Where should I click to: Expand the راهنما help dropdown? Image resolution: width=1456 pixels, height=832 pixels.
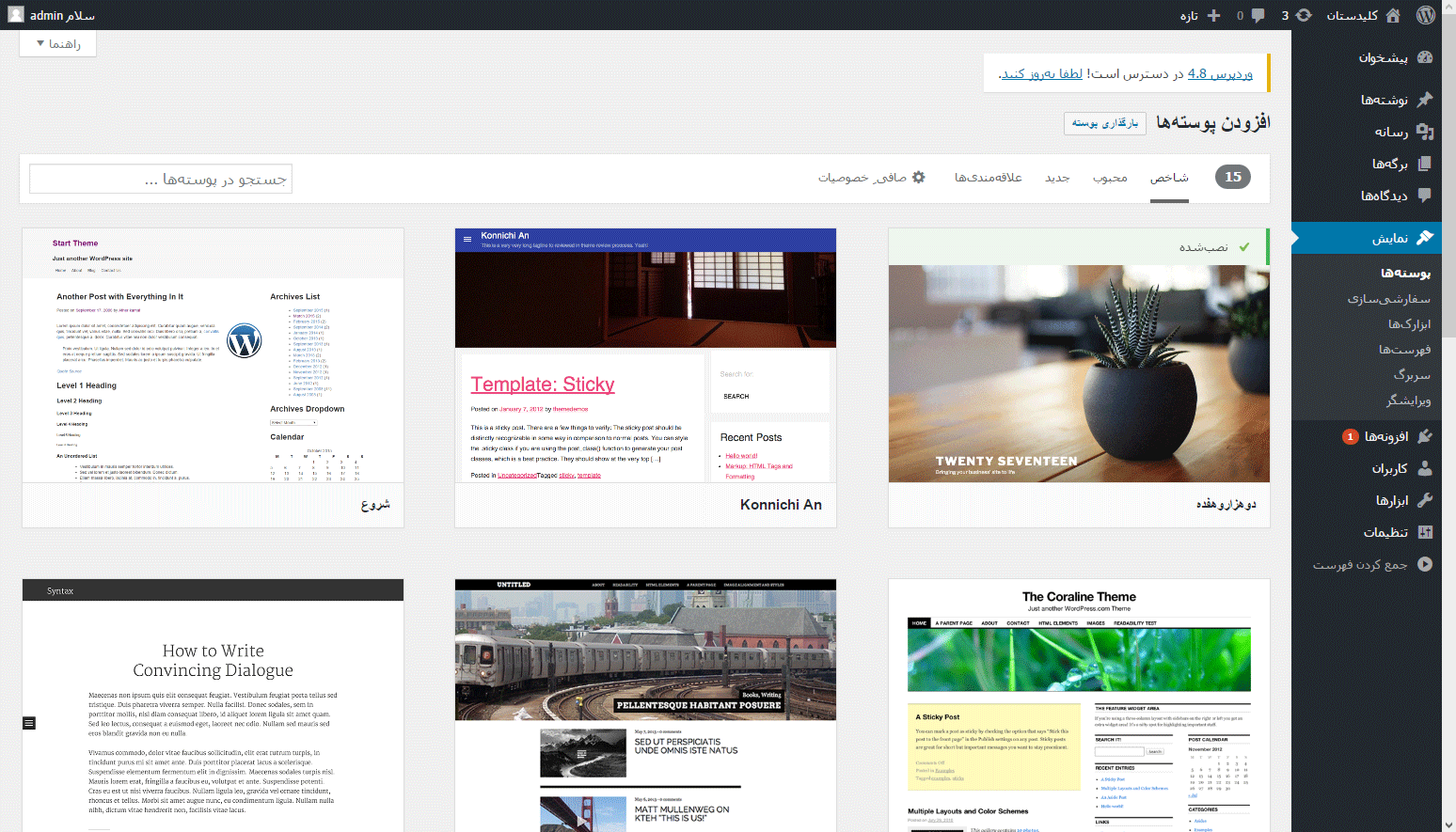(x=57, y=43)
